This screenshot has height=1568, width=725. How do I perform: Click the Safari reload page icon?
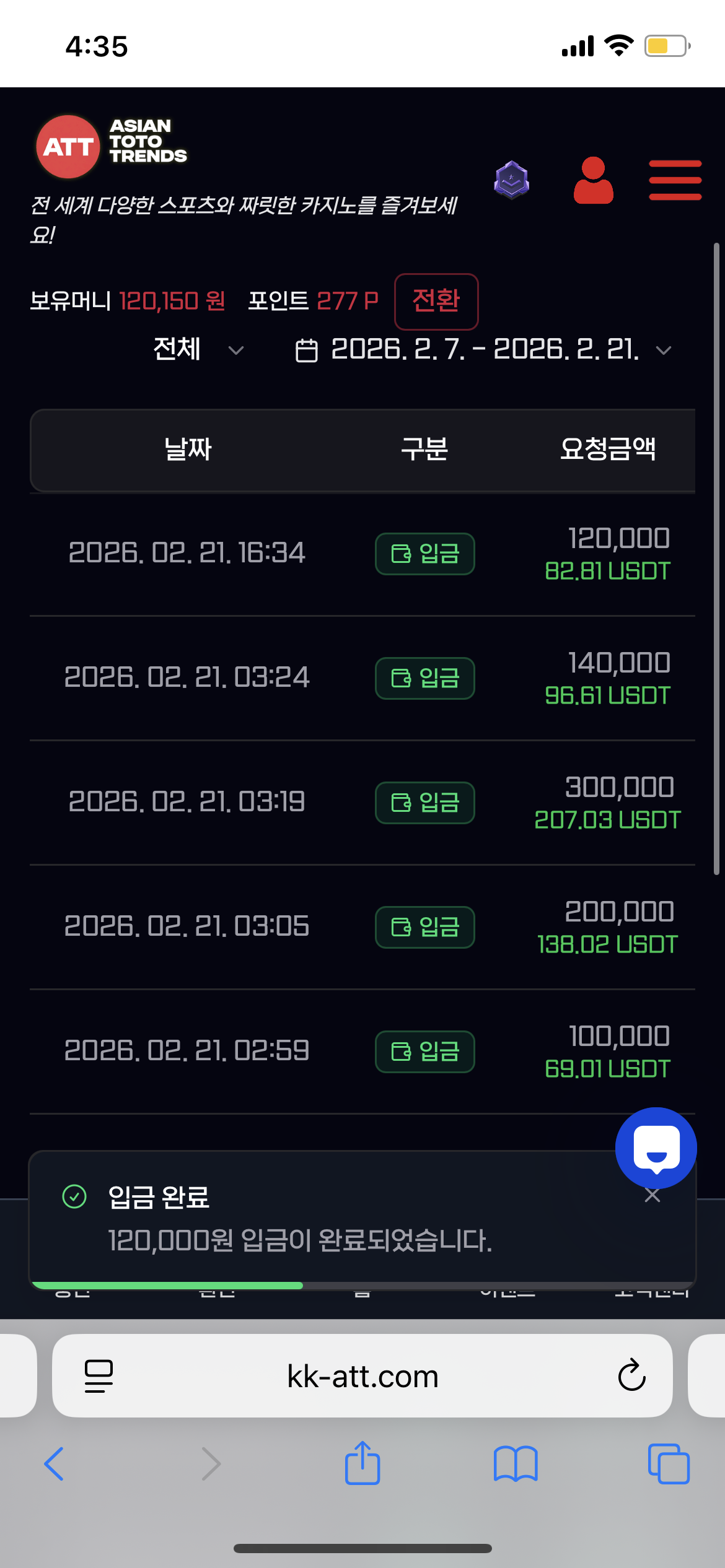pos(631,1375)
